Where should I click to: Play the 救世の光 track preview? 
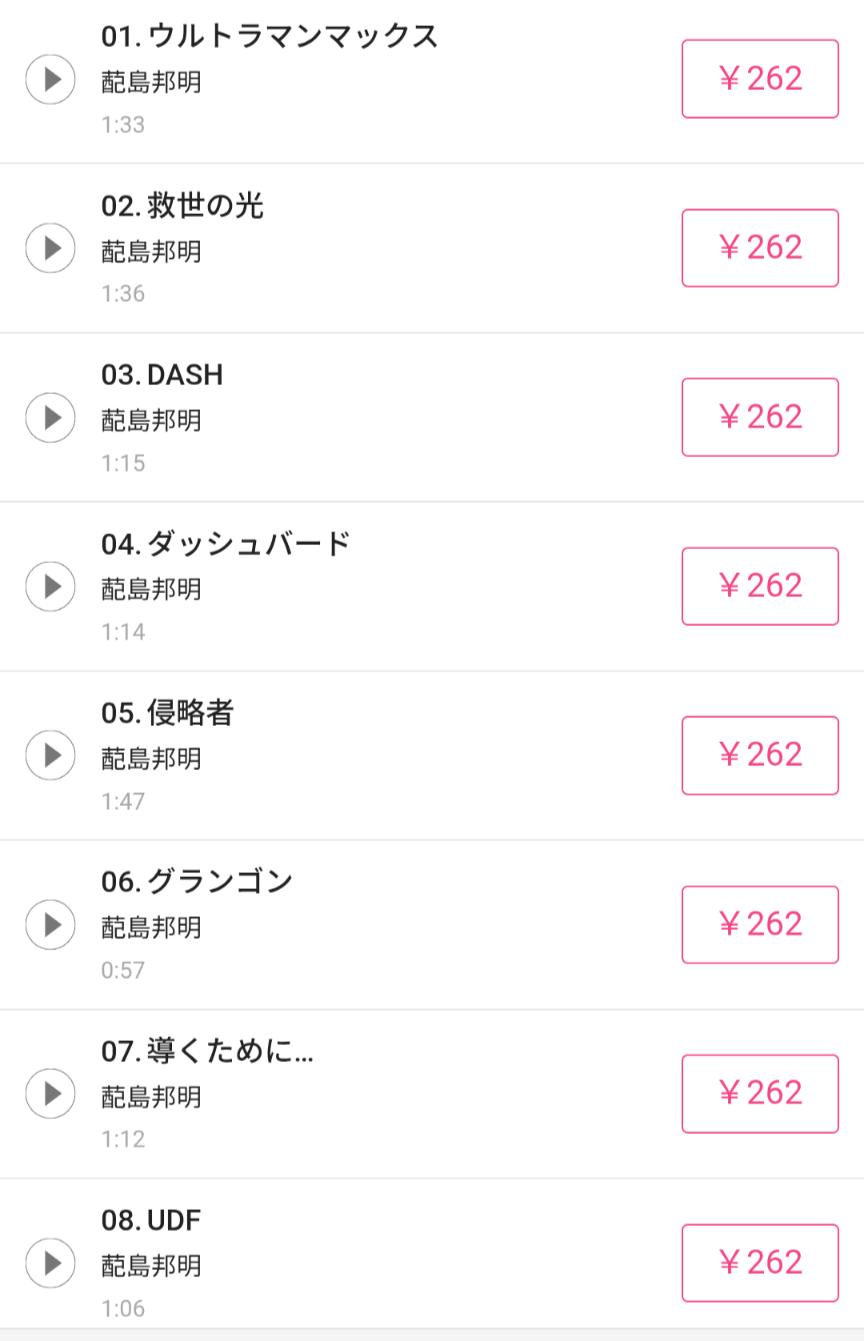[50, 248]
